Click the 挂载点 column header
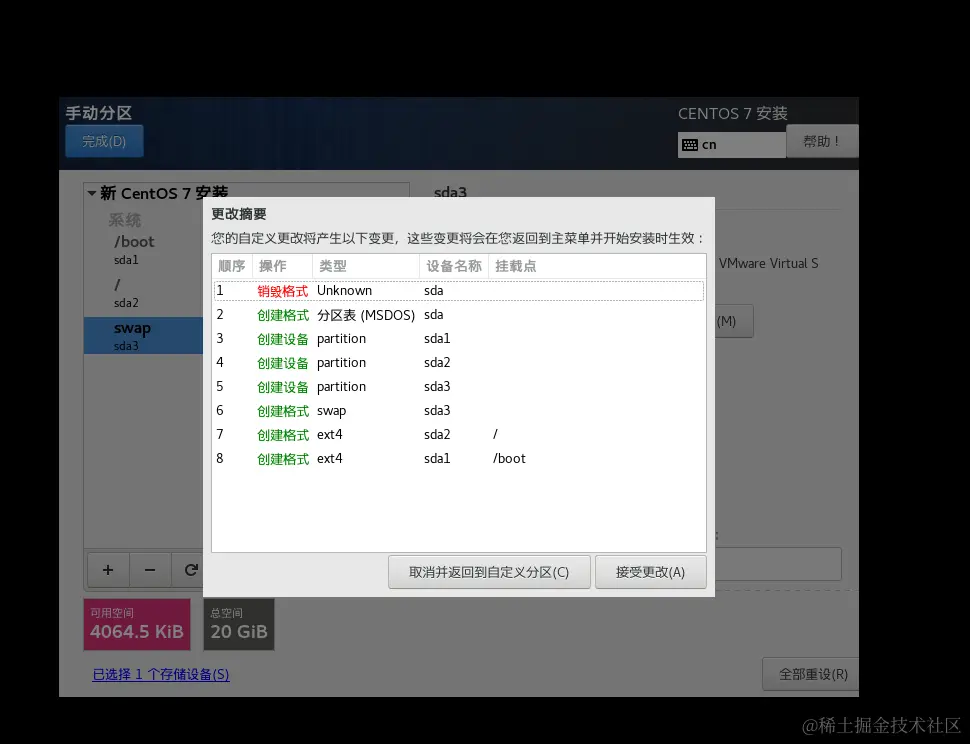Screen dimensions: 970x744 [597, 266]
